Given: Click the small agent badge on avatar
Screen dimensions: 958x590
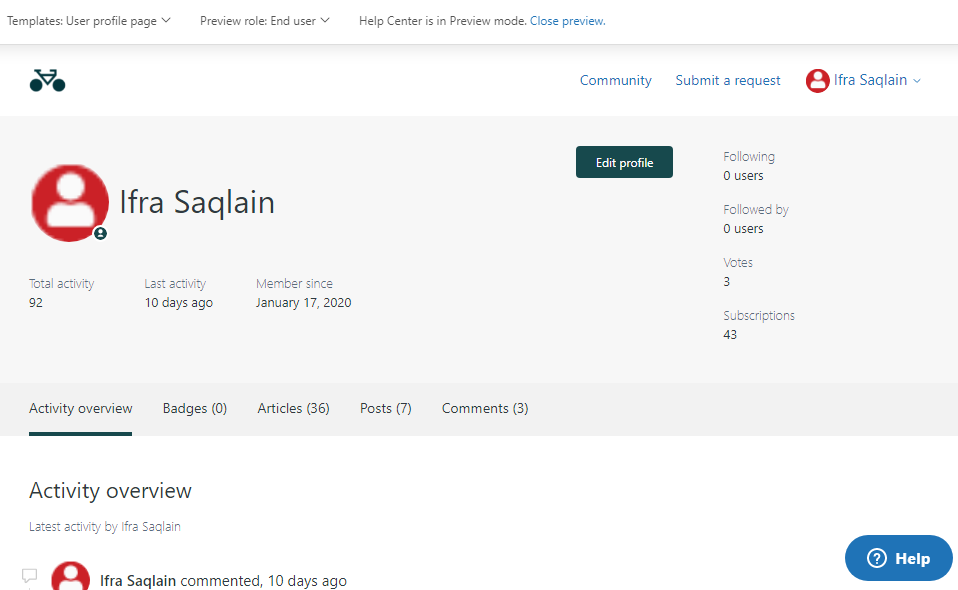Looking at the screenshot, I should tap(100, 233).
